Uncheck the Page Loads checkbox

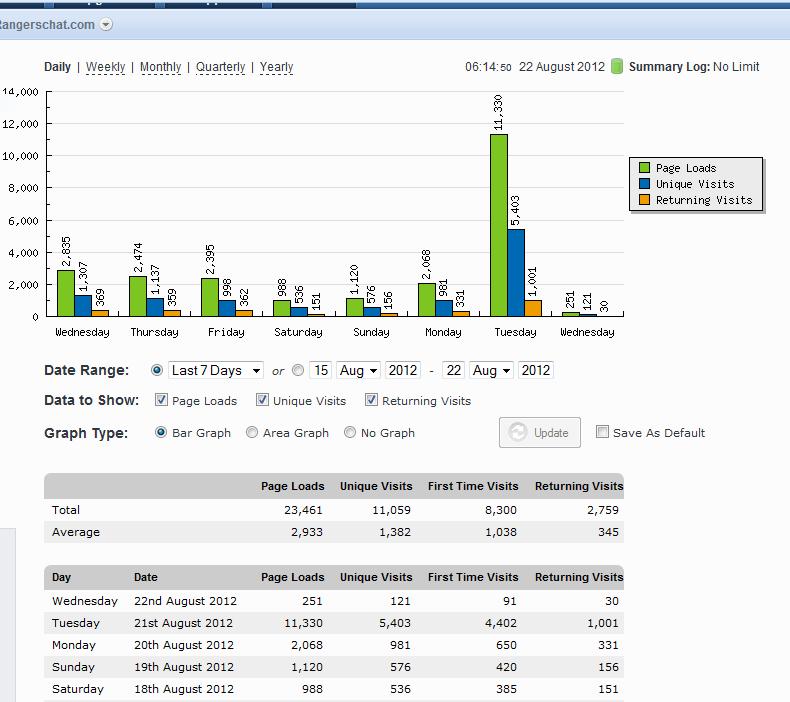[x=162, y=400]
